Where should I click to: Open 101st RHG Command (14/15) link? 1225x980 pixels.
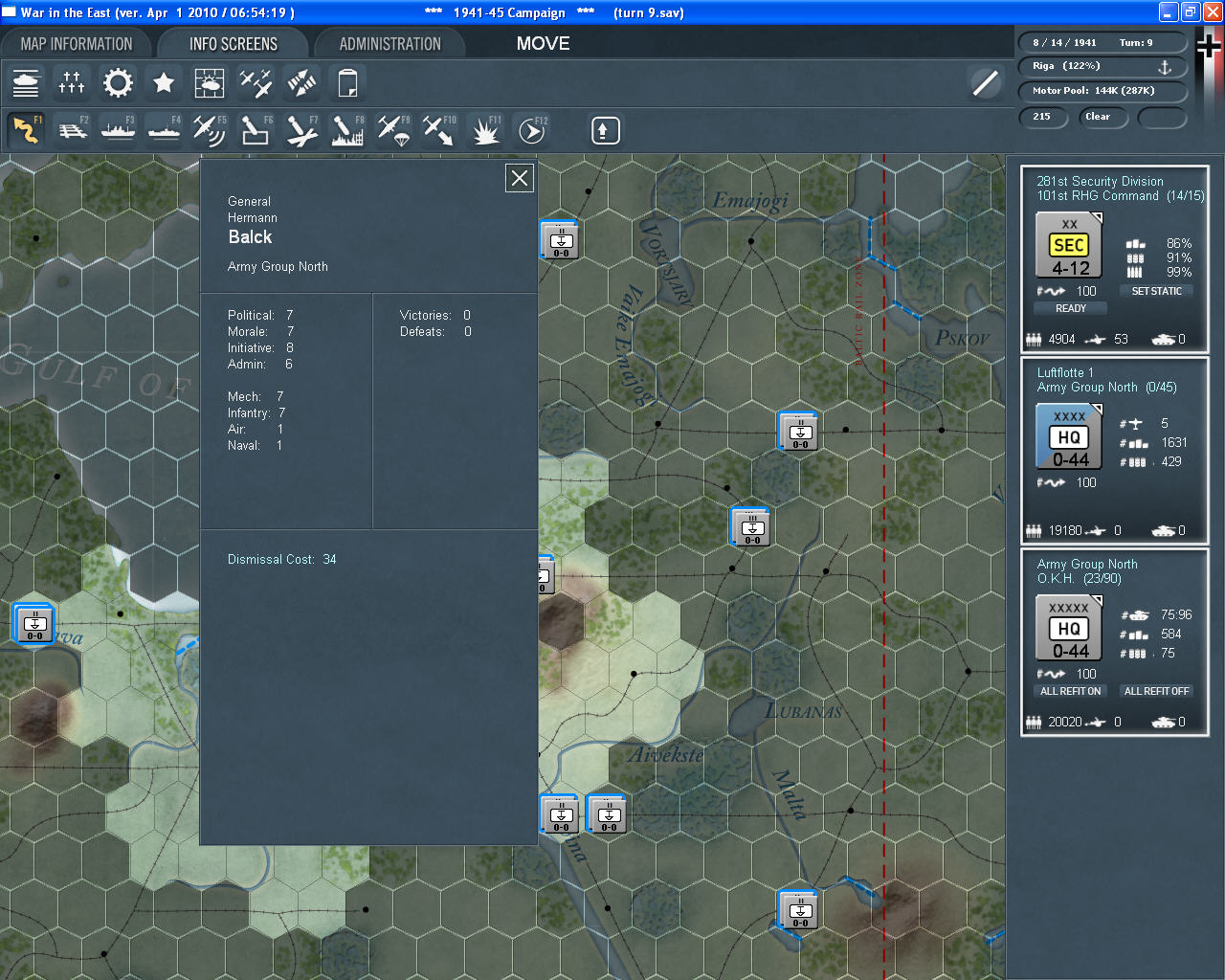pyautogui.click(x=1121, y=195)
